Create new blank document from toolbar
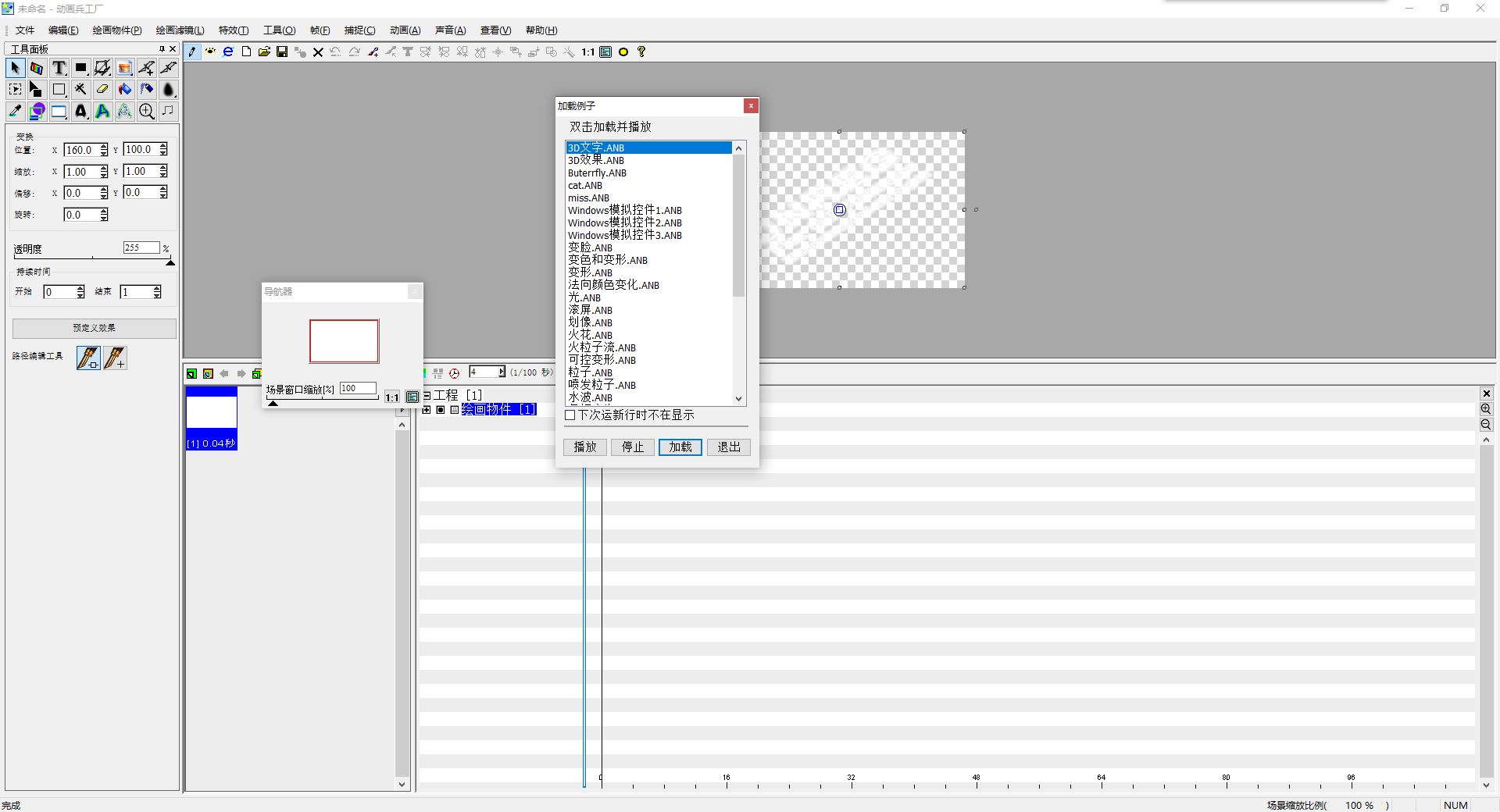Screen dimensions: 1500x812 click(246, 52)
